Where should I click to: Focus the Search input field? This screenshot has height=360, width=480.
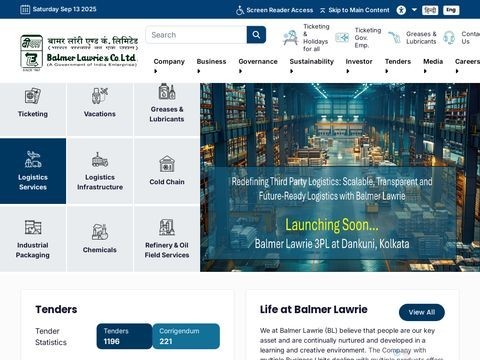coord(196,35)
